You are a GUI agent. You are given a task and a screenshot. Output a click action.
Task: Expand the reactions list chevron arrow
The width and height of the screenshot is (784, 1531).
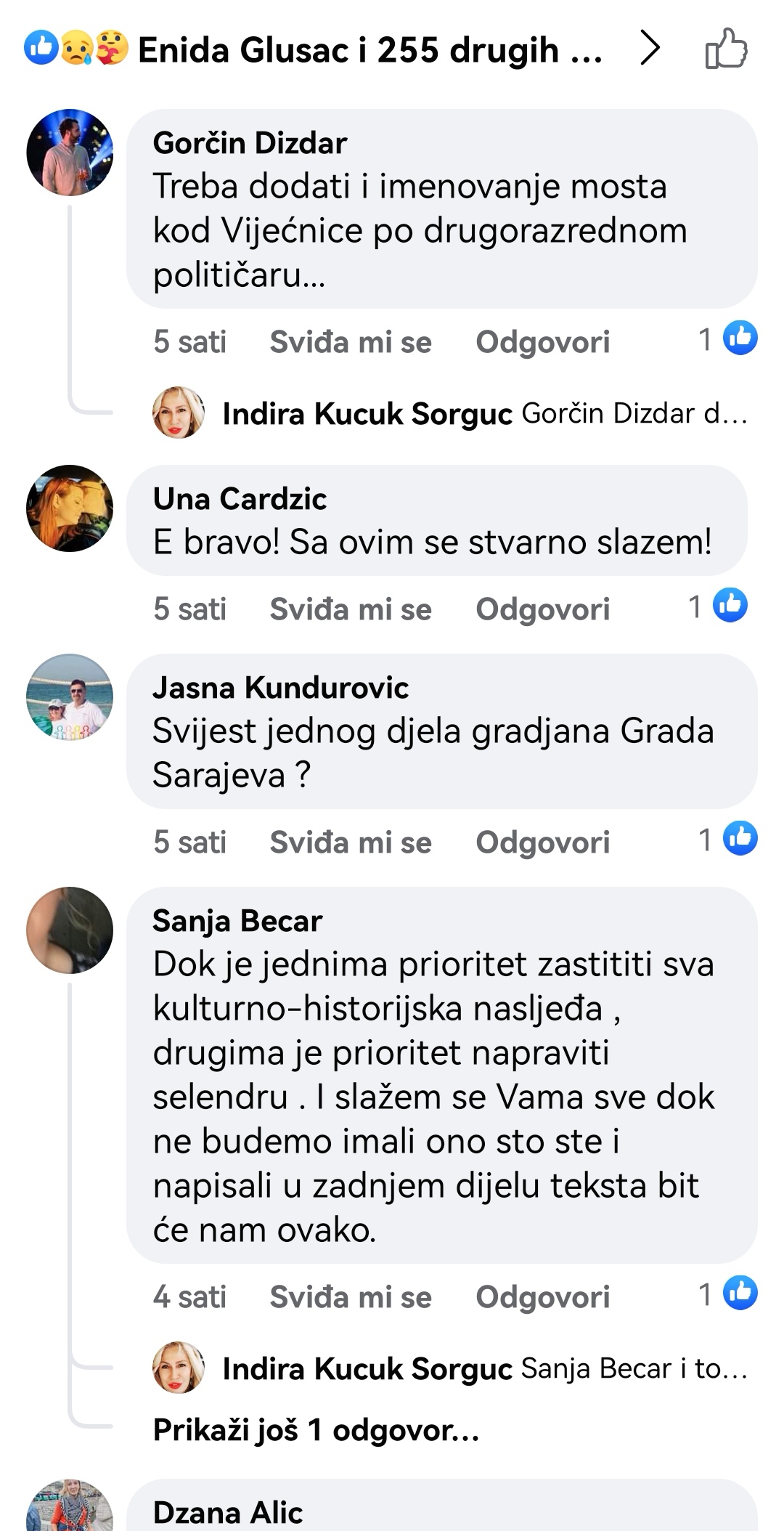coord(650,49)
